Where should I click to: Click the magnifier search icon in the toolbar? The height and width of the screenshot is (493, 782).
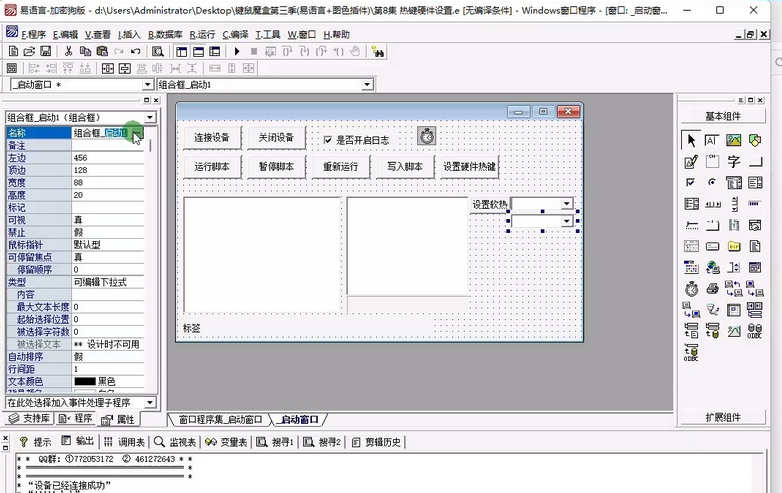158,51
